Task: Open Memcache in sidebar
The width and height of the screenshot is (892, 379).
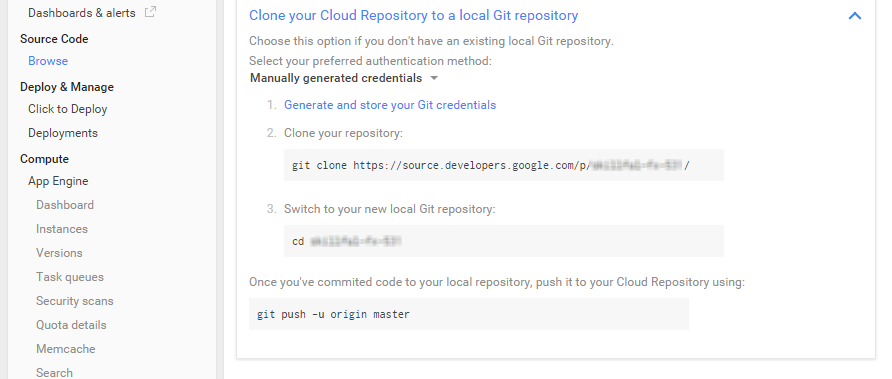Action: click(x=65, y=348)
